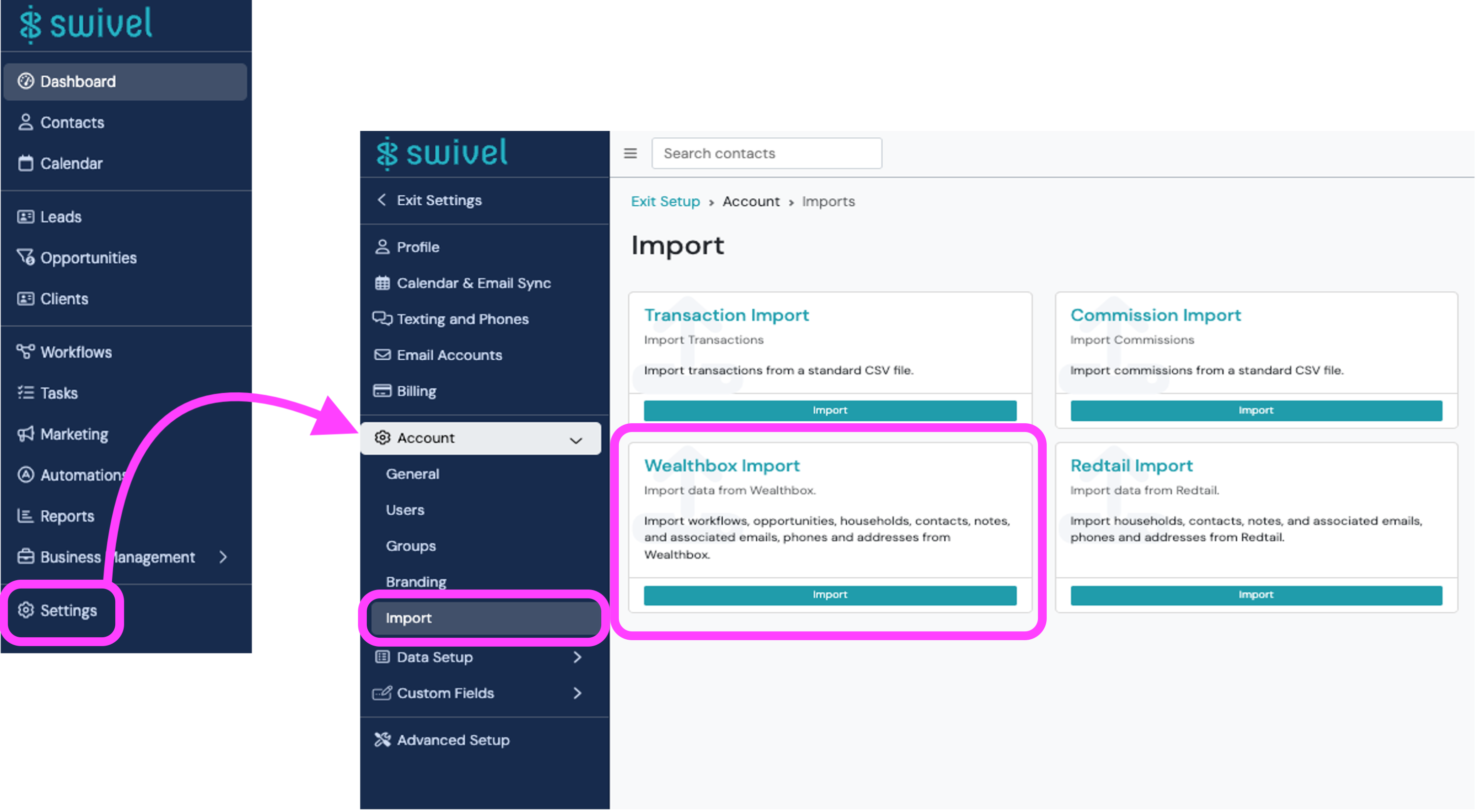The width and height of the screenshot is (1478, 812).
Task: Click the Texting and Phones chat icon
Action: tap(383, 319)
